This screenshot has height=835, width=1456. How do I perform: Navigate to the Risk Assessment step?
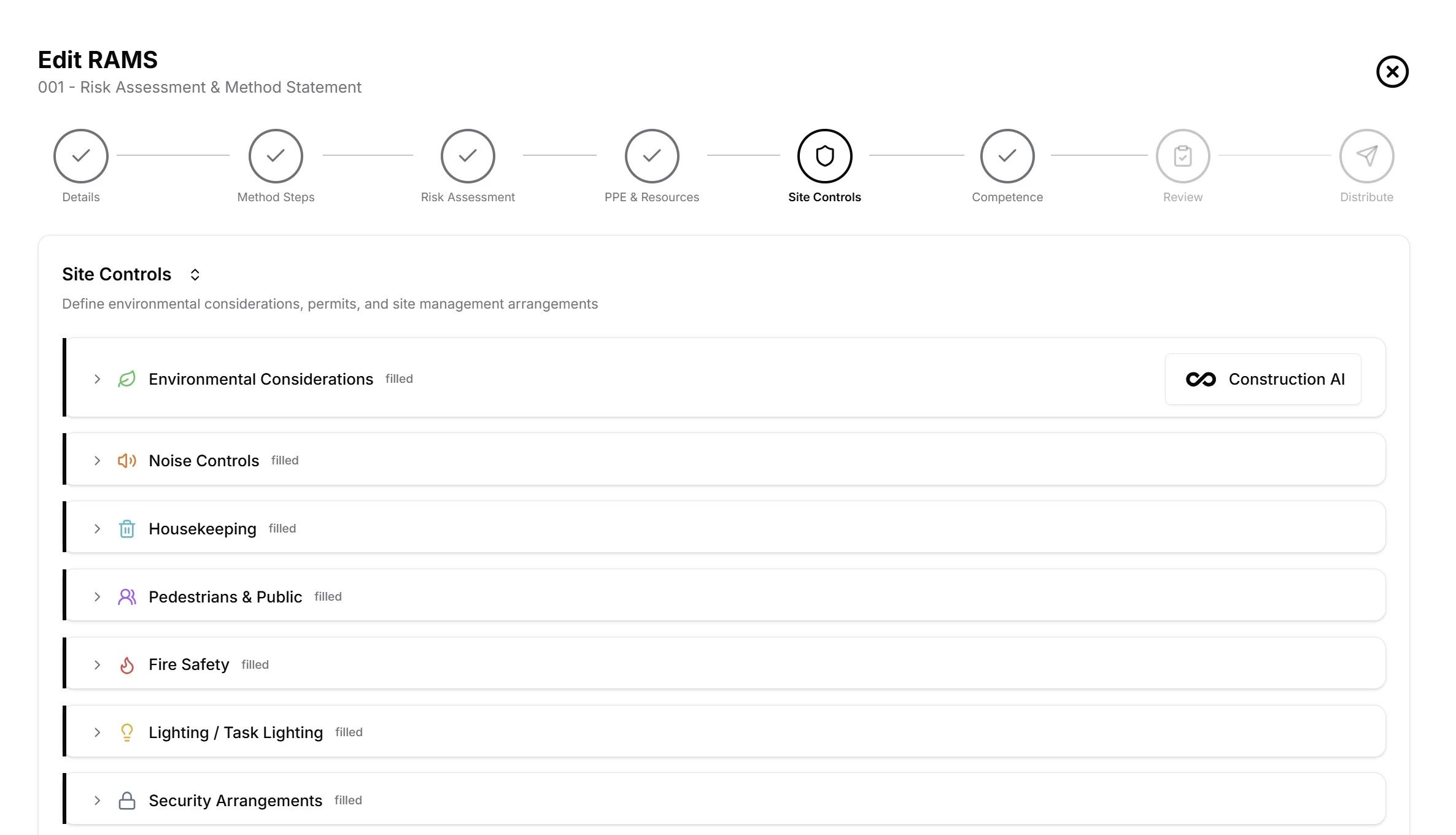tap(468, 156)
